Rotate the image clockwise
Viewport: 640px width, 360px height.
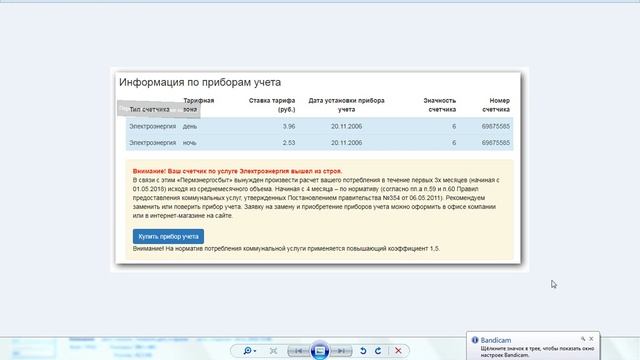[x=378, y=351]
